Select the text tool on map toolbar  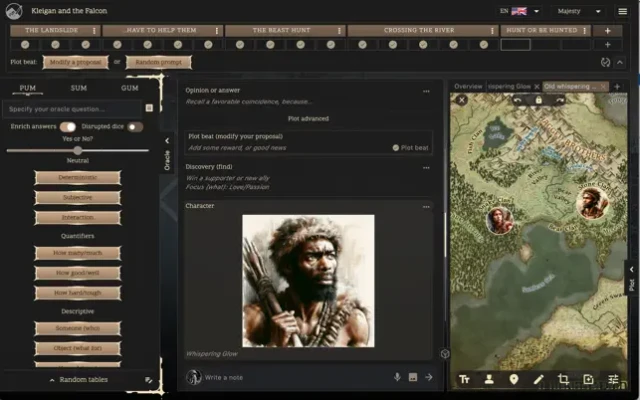464,379
